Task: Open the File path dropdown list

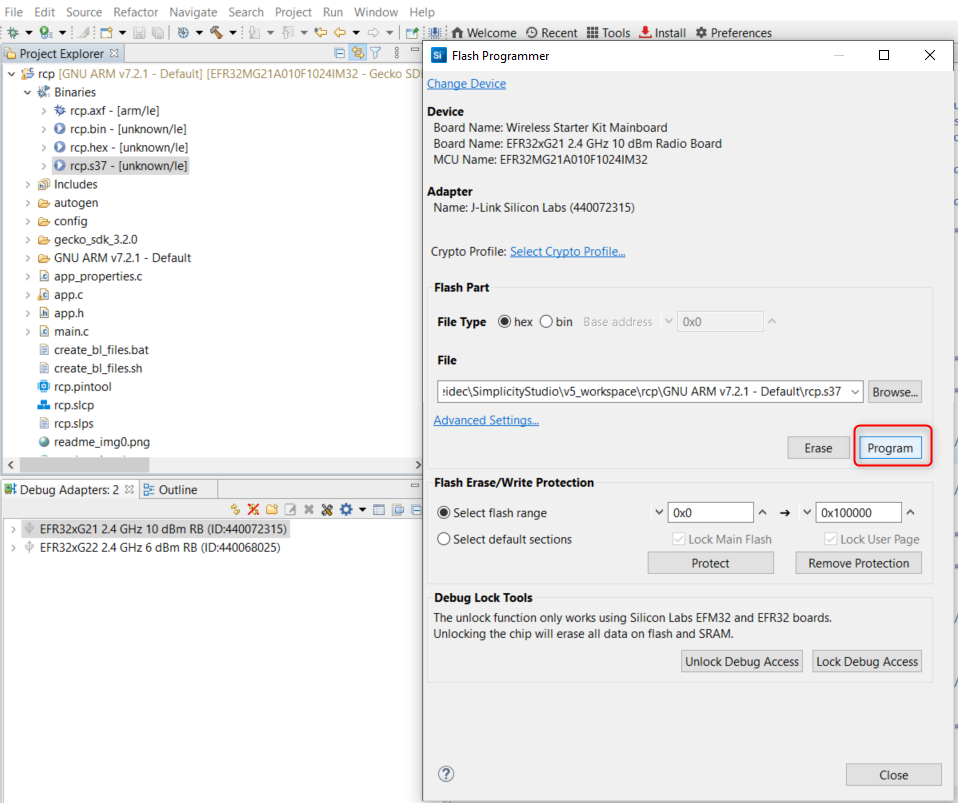Action: [x=855, y=393]
